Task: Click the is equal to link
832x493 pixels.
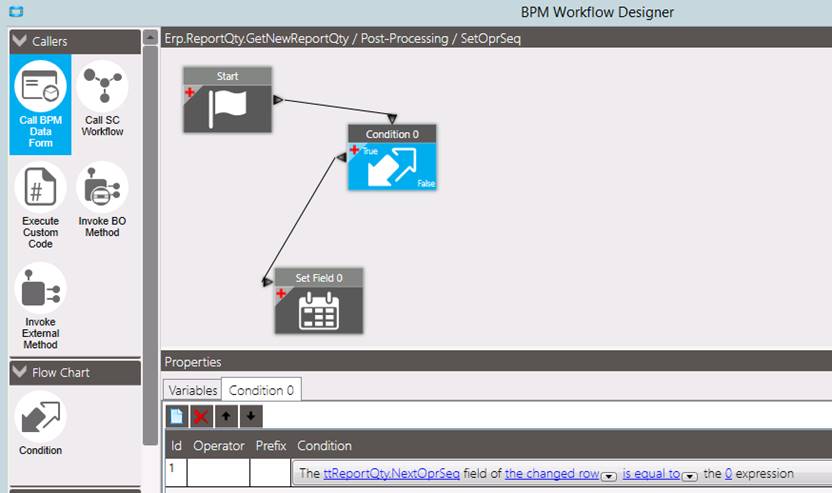Action: (651, 473)
